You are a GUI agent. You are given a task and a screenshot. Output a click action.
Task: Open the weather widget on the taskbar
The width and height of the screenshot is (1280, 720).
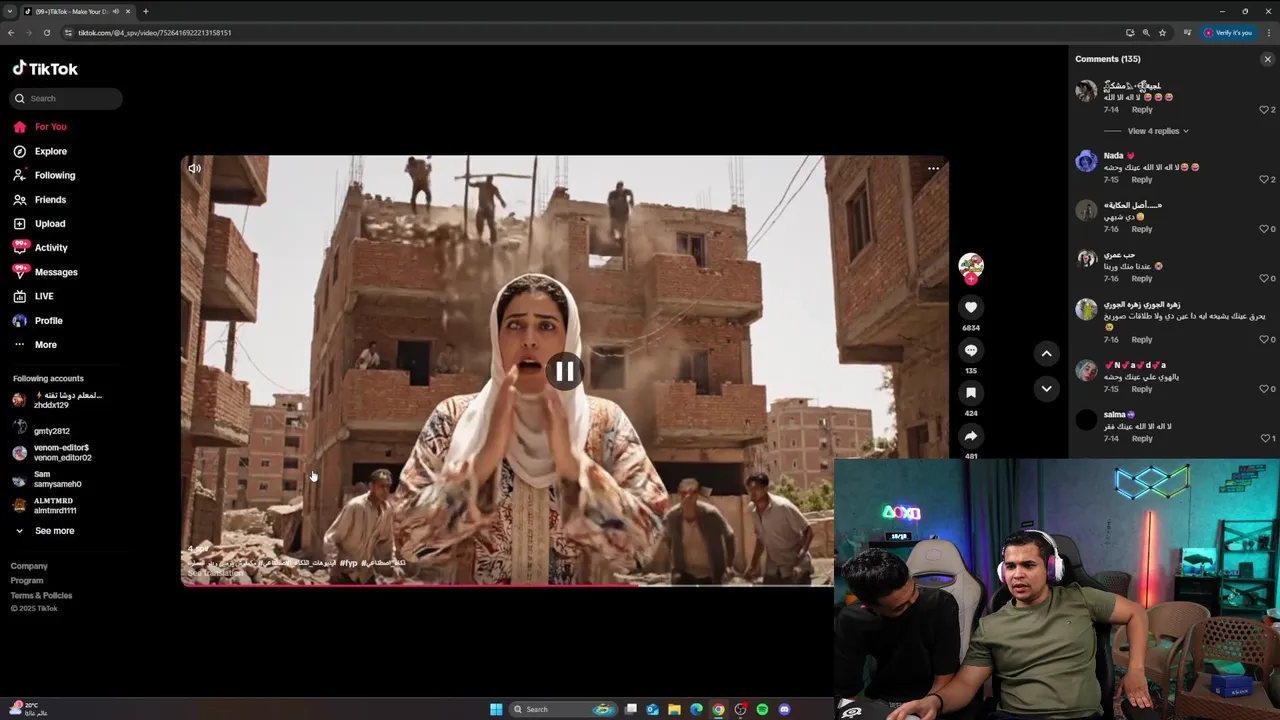[28, 708]
